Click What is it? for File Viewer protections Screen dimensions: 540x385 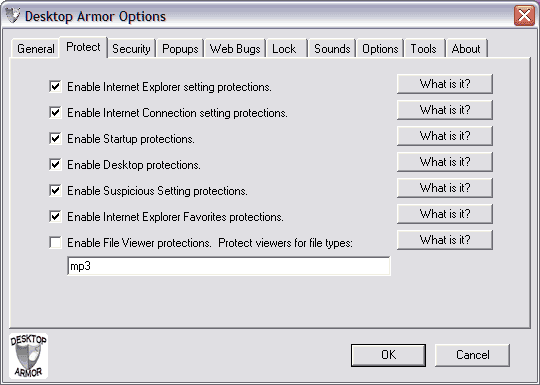tap(445, 240)
